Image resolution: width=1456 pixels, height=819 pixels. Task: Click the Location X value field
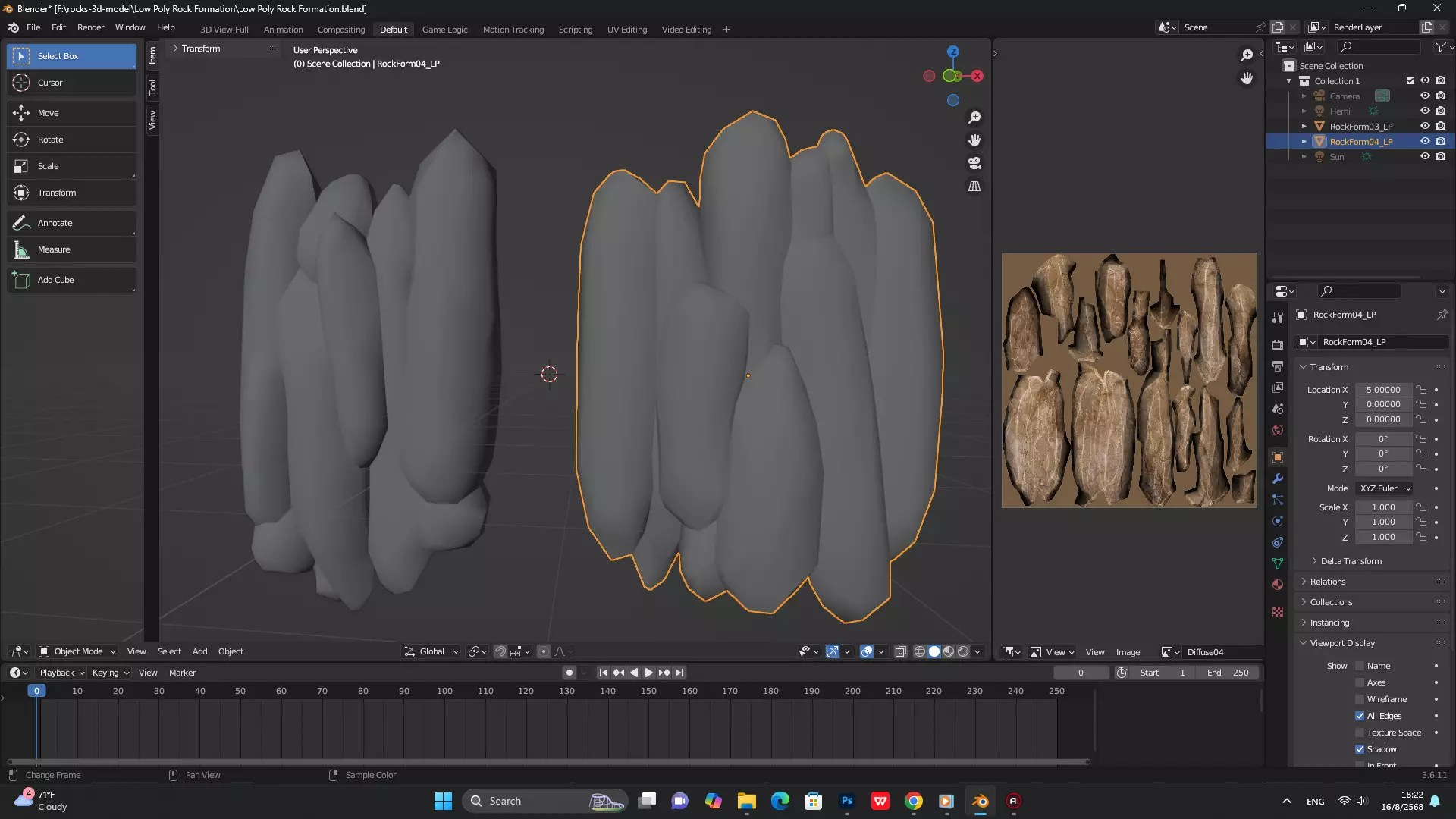[x=1383, y=390]
